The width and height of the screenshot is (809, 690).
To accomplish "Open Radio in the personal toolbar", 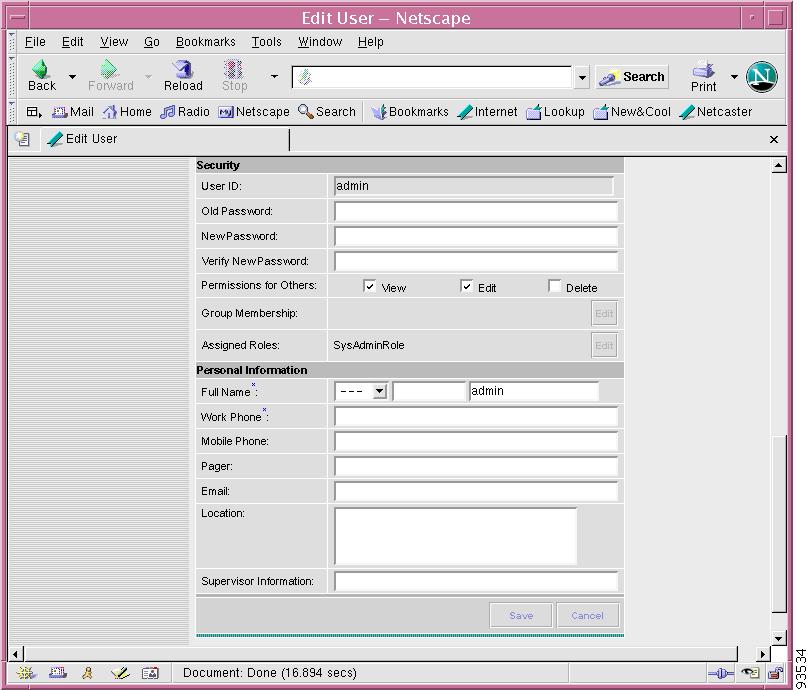I will click(185, 112).
